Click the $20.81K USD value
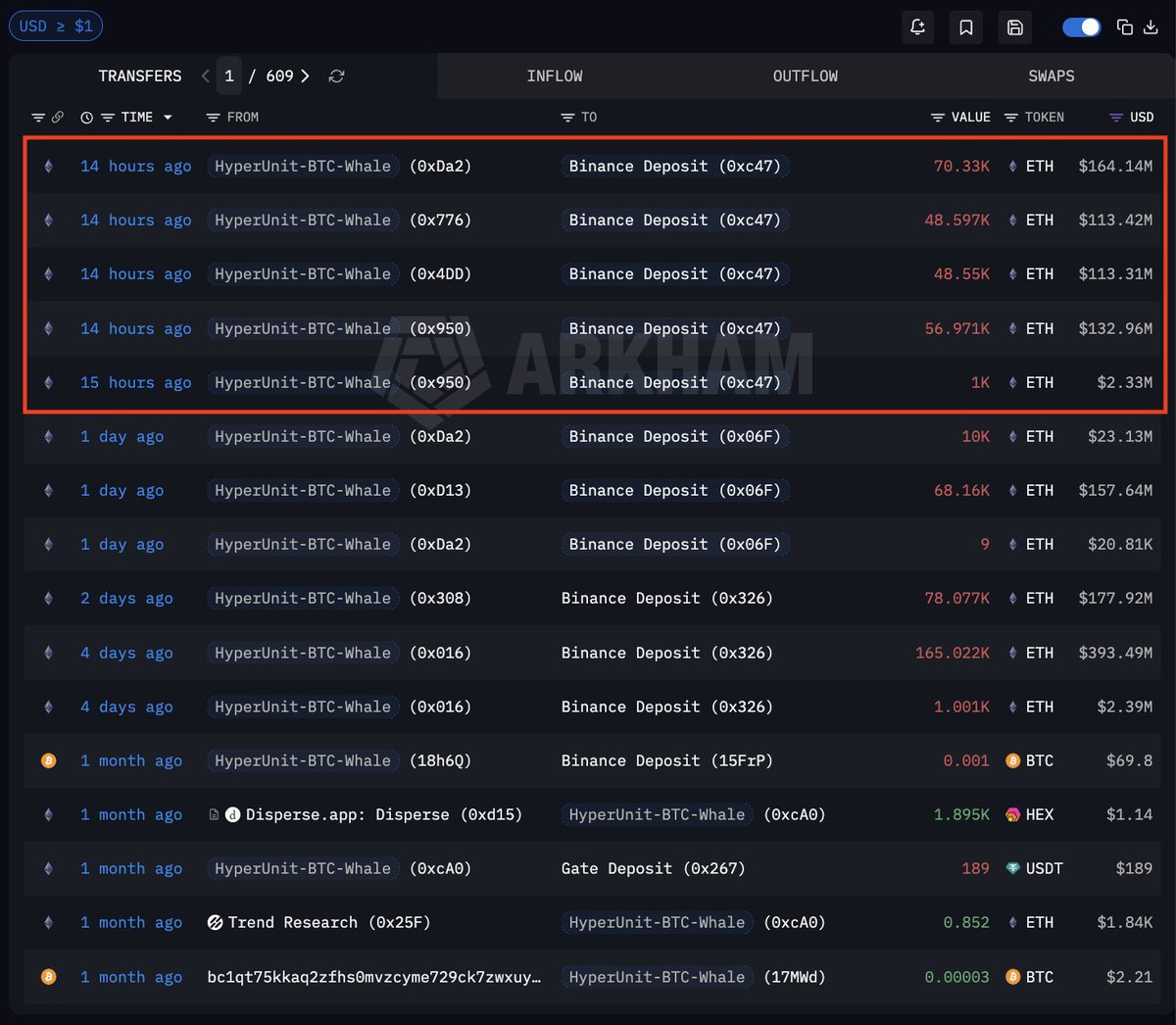The height and width of the screenshot is (1025, 1176). [1120, 544]
